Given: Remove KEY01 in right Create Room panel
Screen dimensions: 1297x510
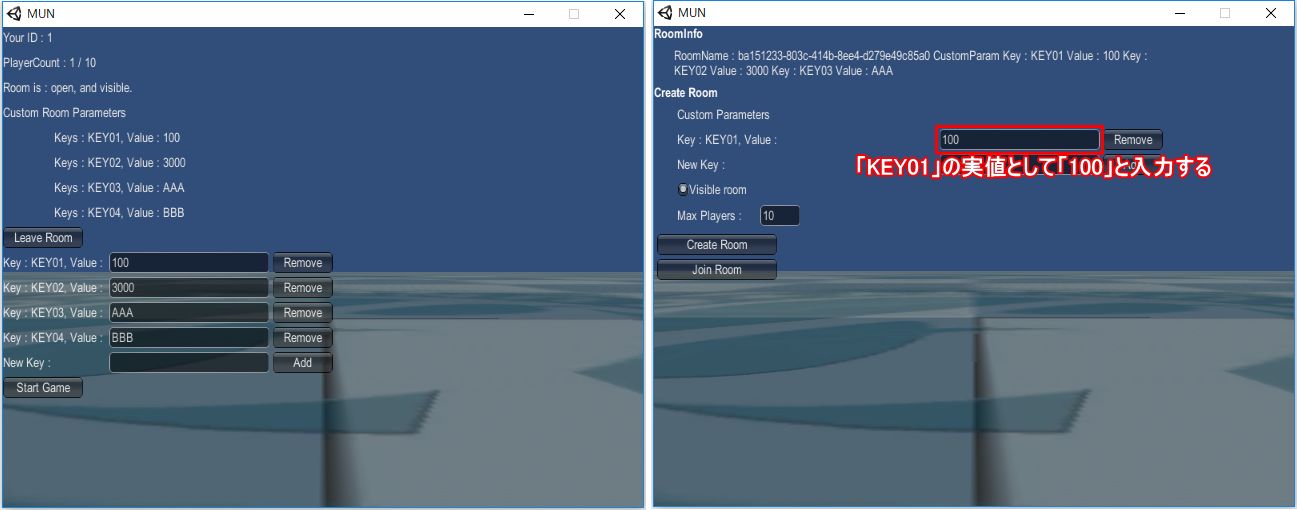Looking at the screenshot, I should click(x=1133, y=140).
